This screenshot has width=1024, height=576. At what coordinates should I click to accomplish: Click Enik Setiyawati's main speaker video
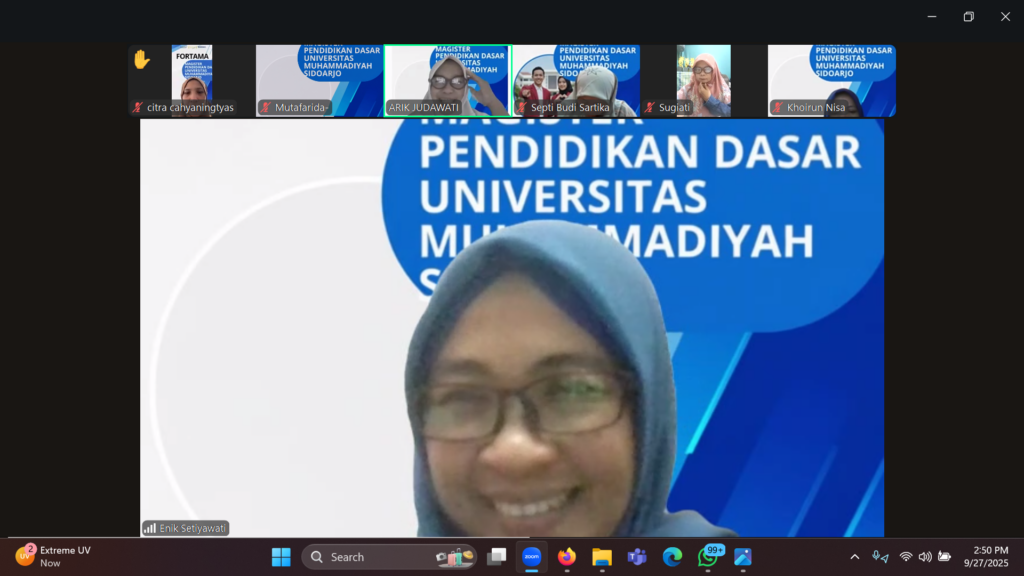pyautogui.click(x=512, y=328)
